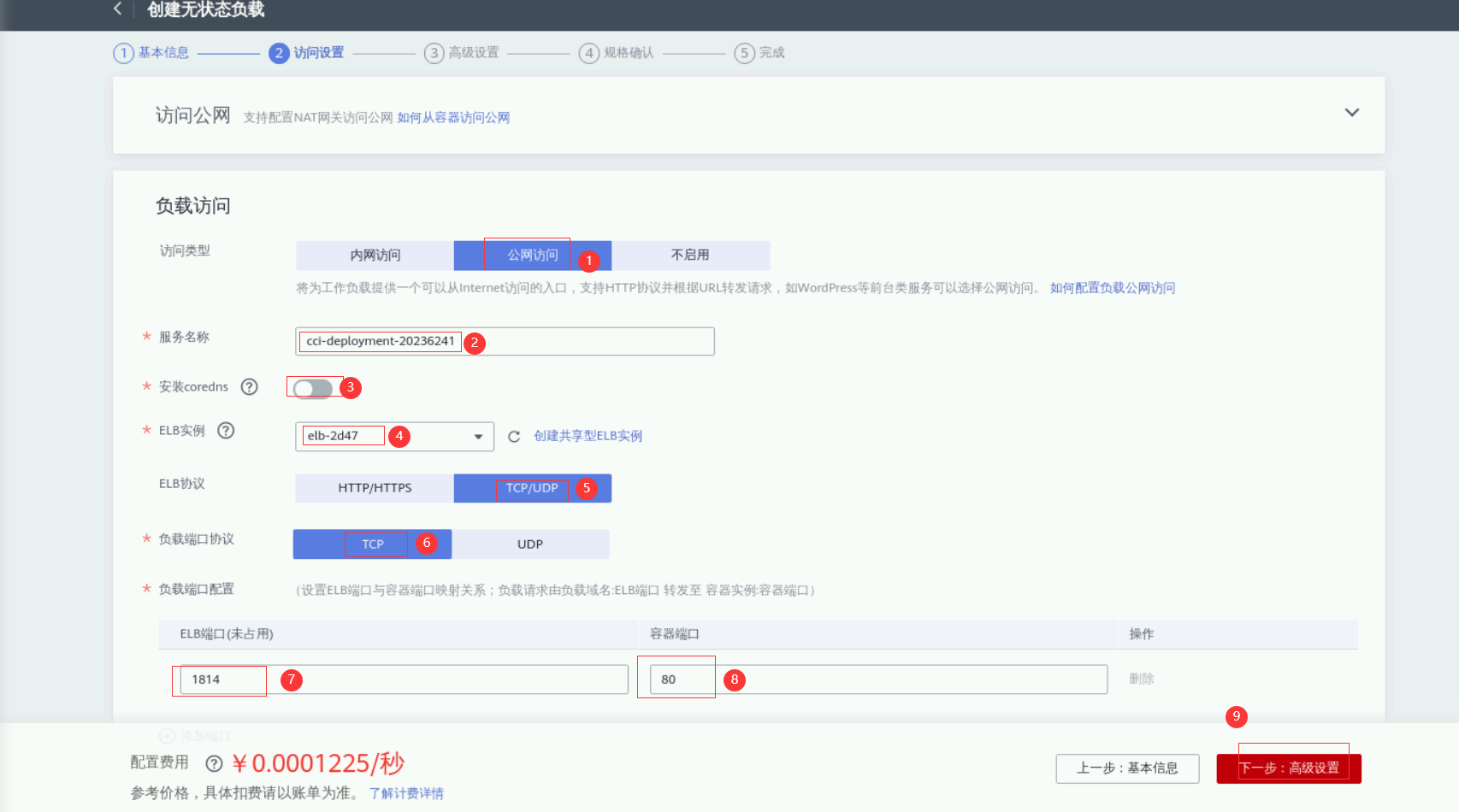Viewport: 1459px width, 812px height.
Task: Click the ￥0.0001225/秒 price text
Action: click(x=318, y=763)
